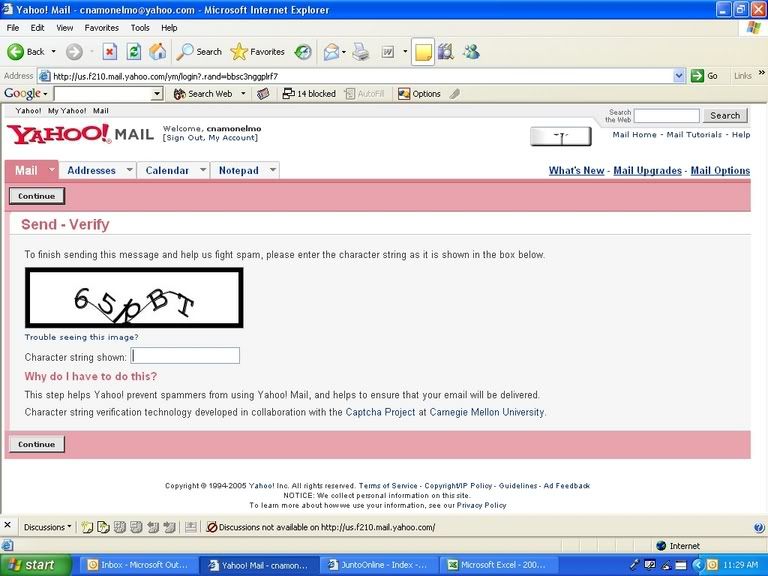Click the Print icon
The width and height of the screenshot is (768, 576).
[x=361, y=51]
